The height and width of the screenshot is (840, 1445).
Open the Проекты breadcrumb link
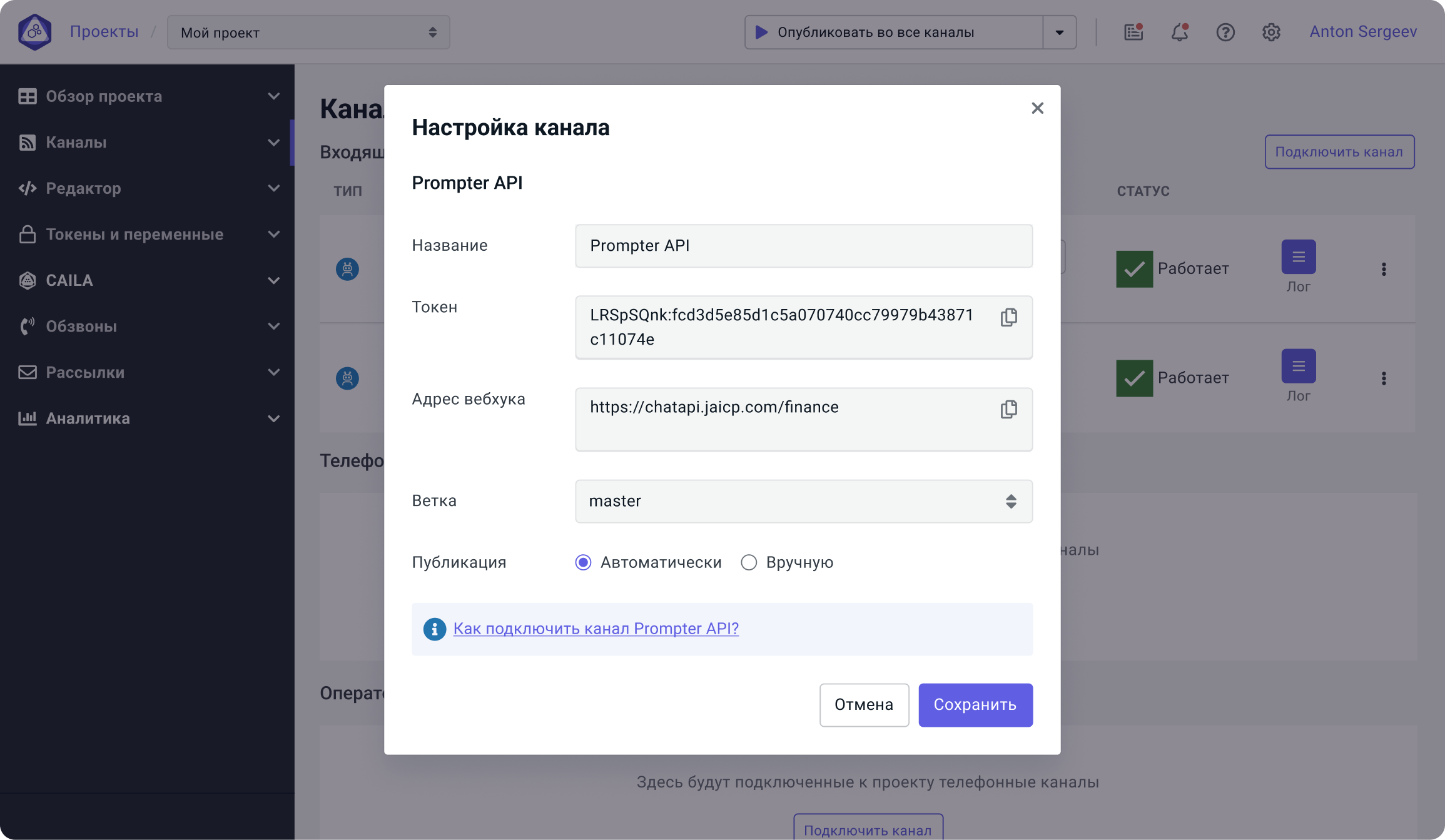tap(104, 32)
